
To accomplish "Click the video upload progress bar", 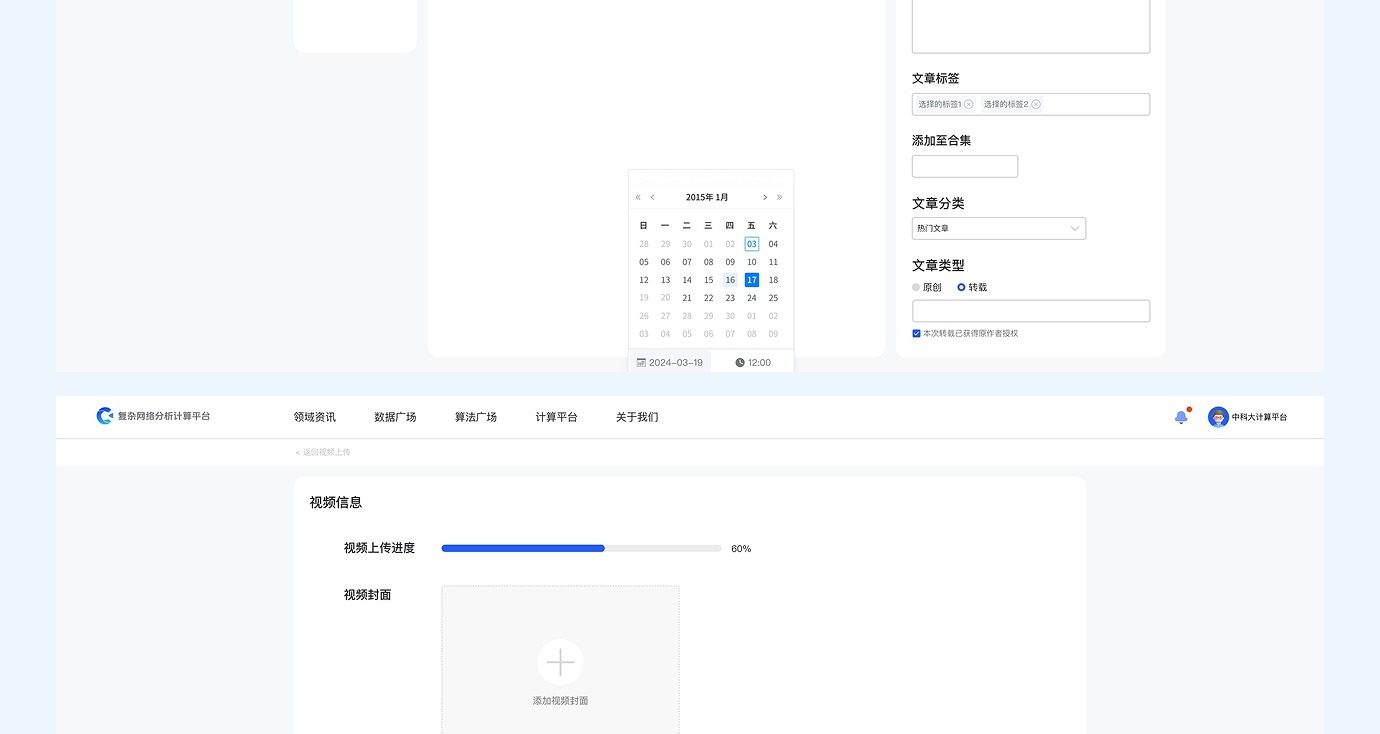I will (581, 548).
